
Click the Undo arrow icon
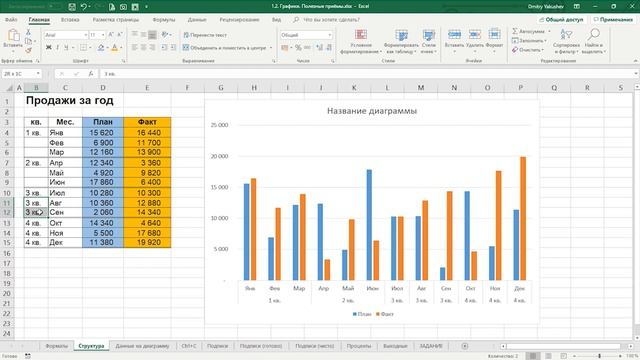point(84,7)
